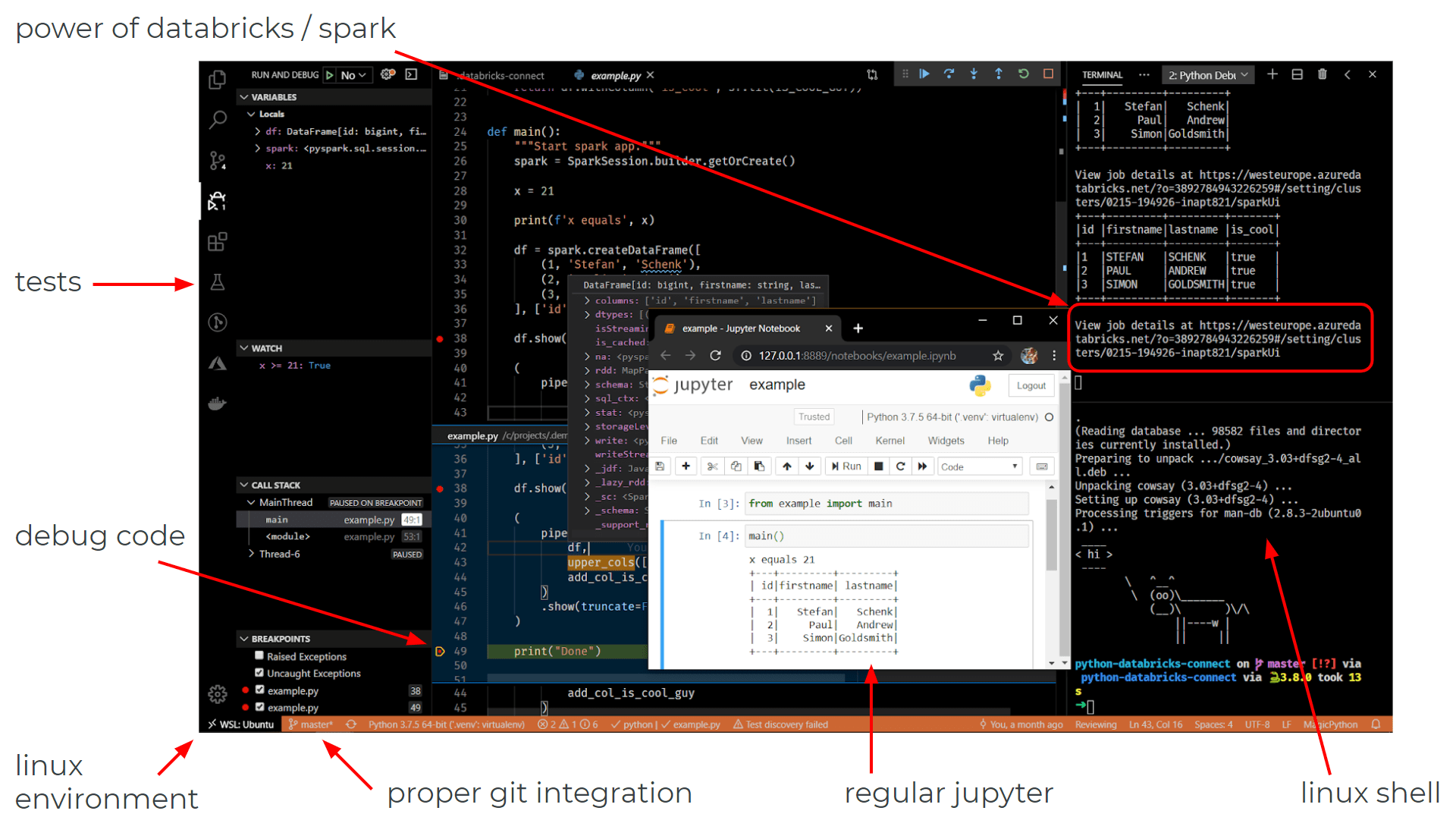Open the Run and Debug sidebar icon
Viewport: 1456px width, 817px height.
point(217,200)
